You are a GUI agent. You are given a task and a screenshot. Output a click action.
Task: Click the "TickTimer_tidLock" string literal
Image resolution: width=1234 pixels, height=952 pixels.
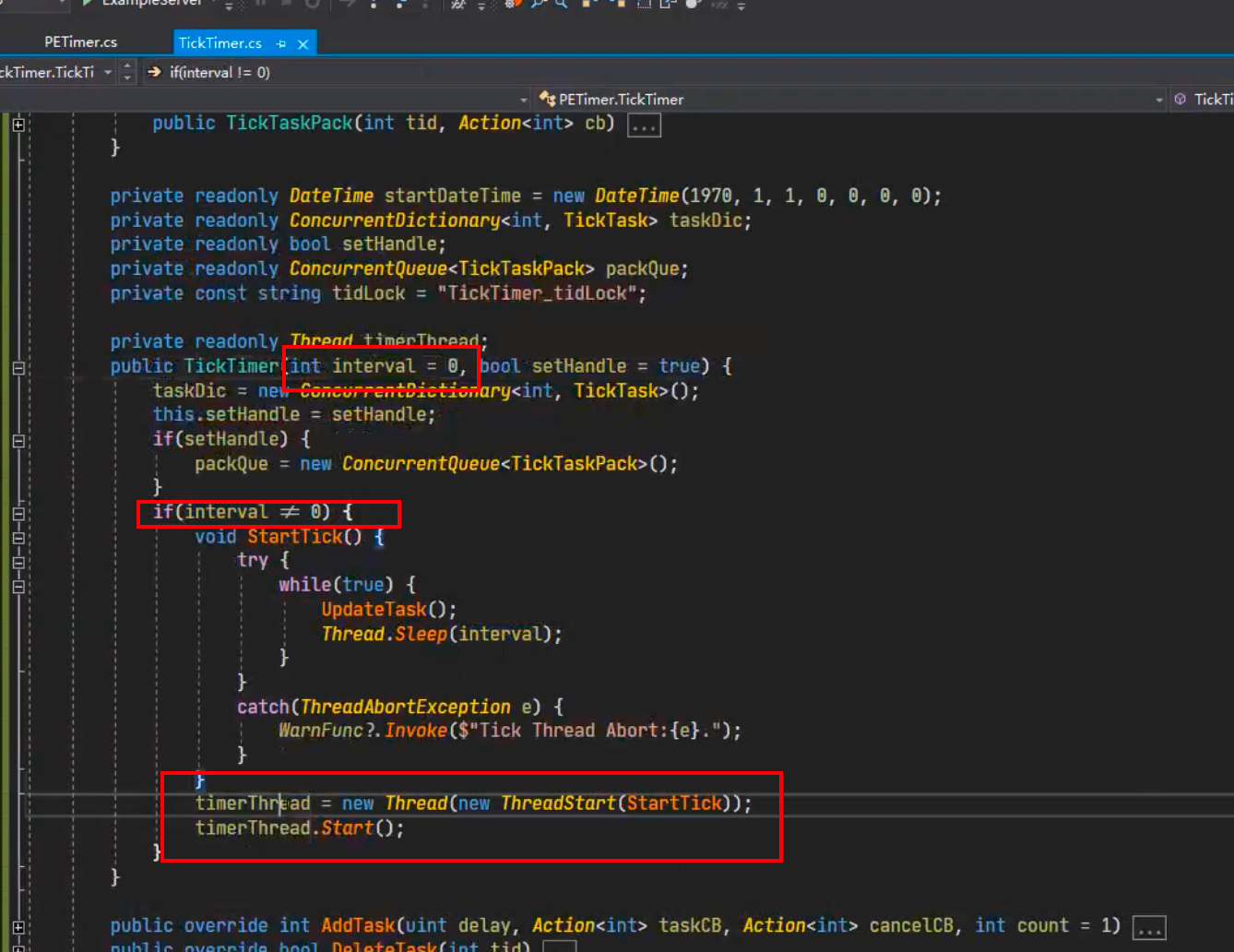[x=537, y=293]
